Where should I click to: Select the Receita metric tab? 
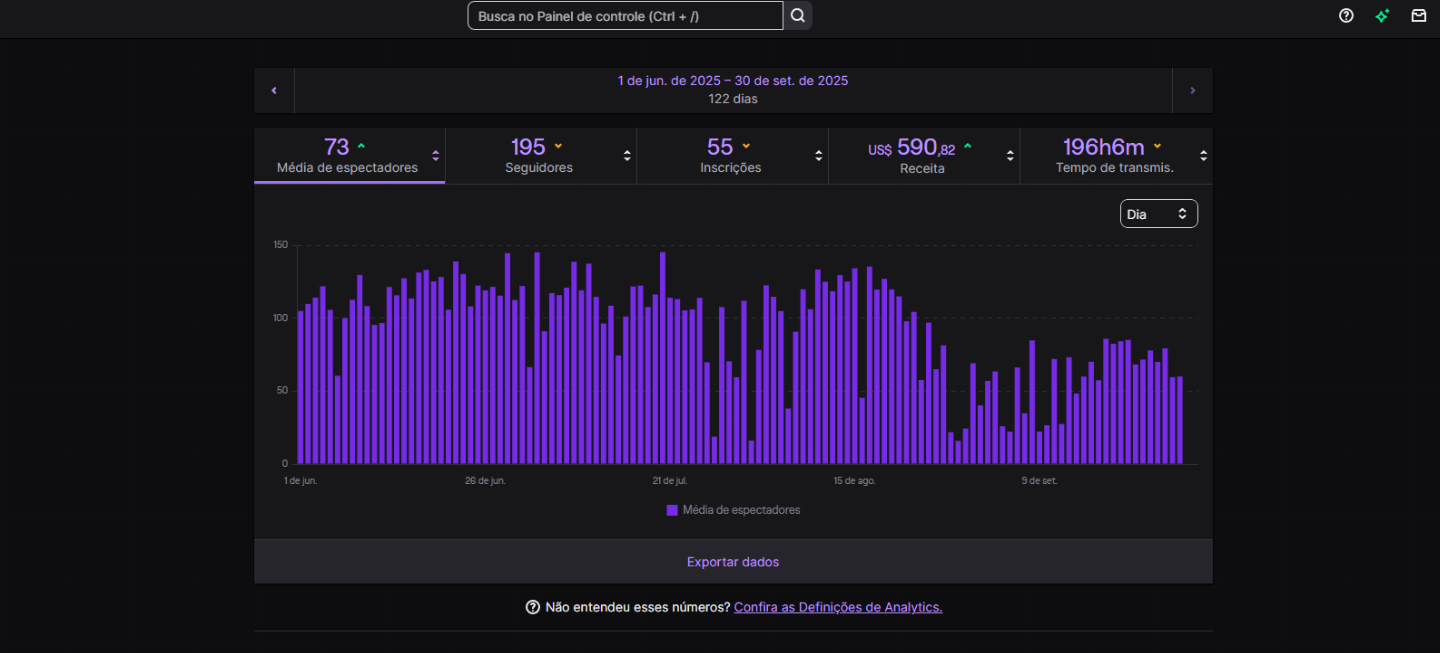pos(923,155)
